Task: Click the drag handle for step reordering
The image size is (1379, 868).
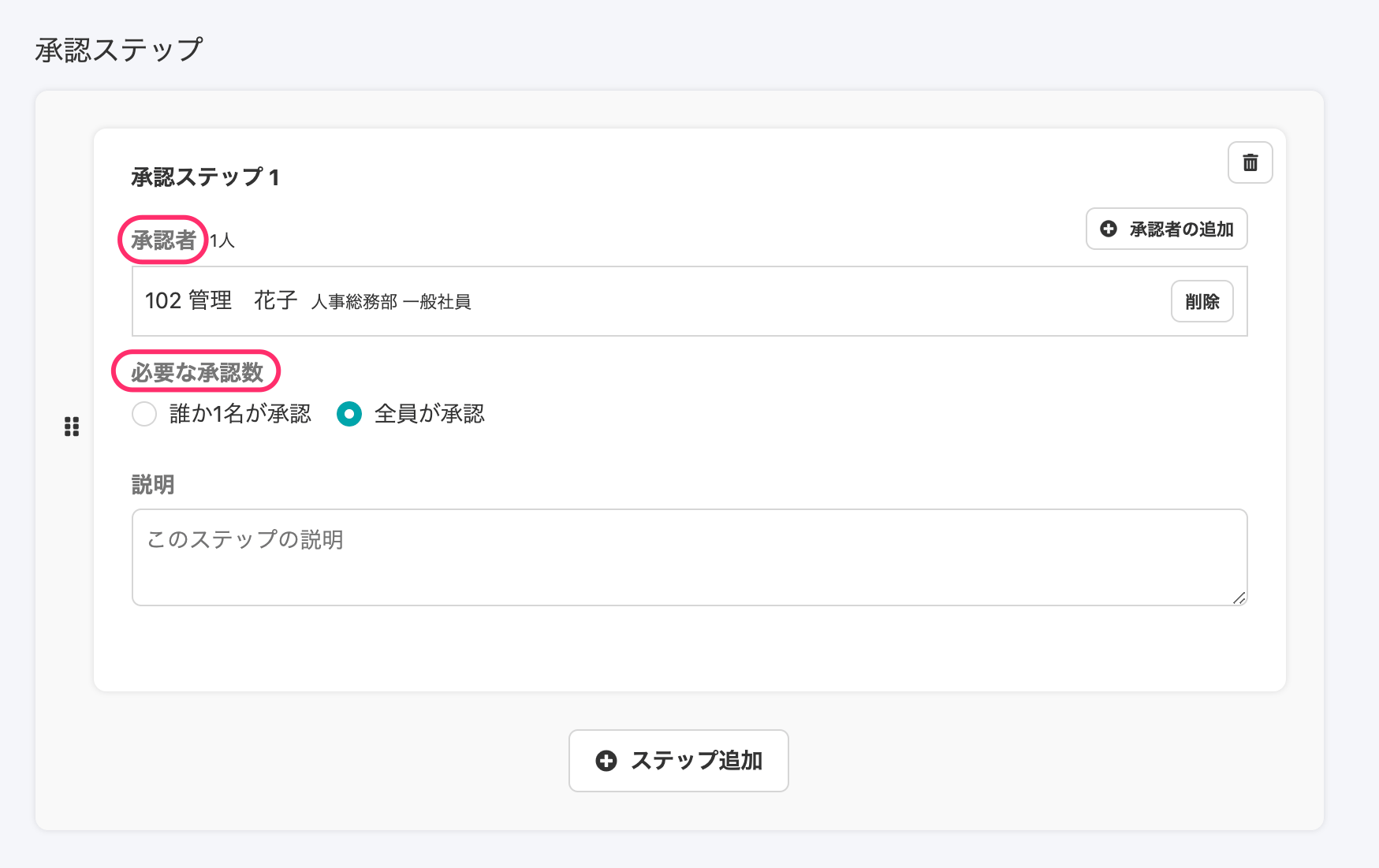Action: [72, 427]
